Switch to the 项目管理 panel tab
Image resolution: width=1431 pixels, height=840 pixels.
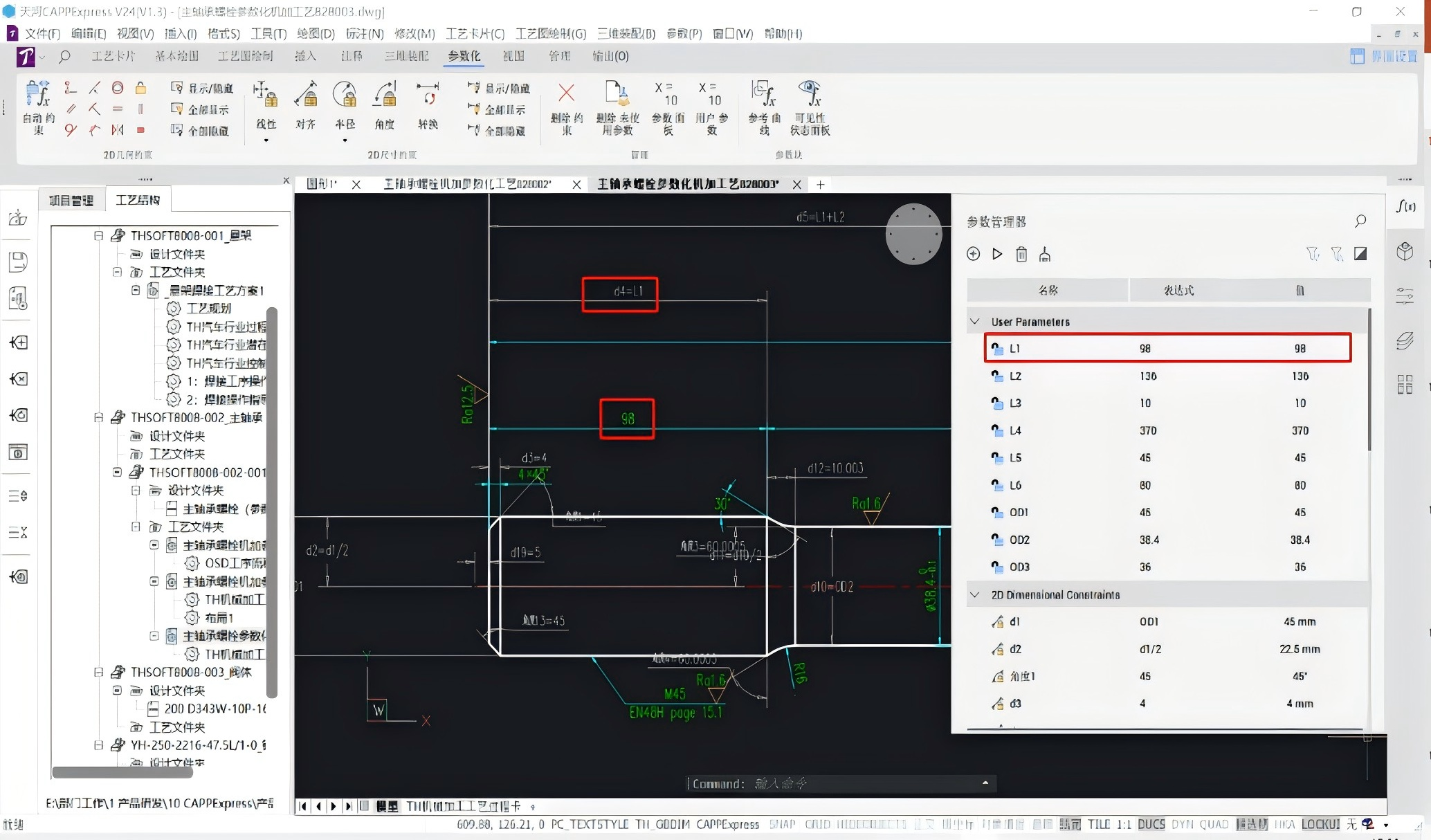click(x=71, y=200)
